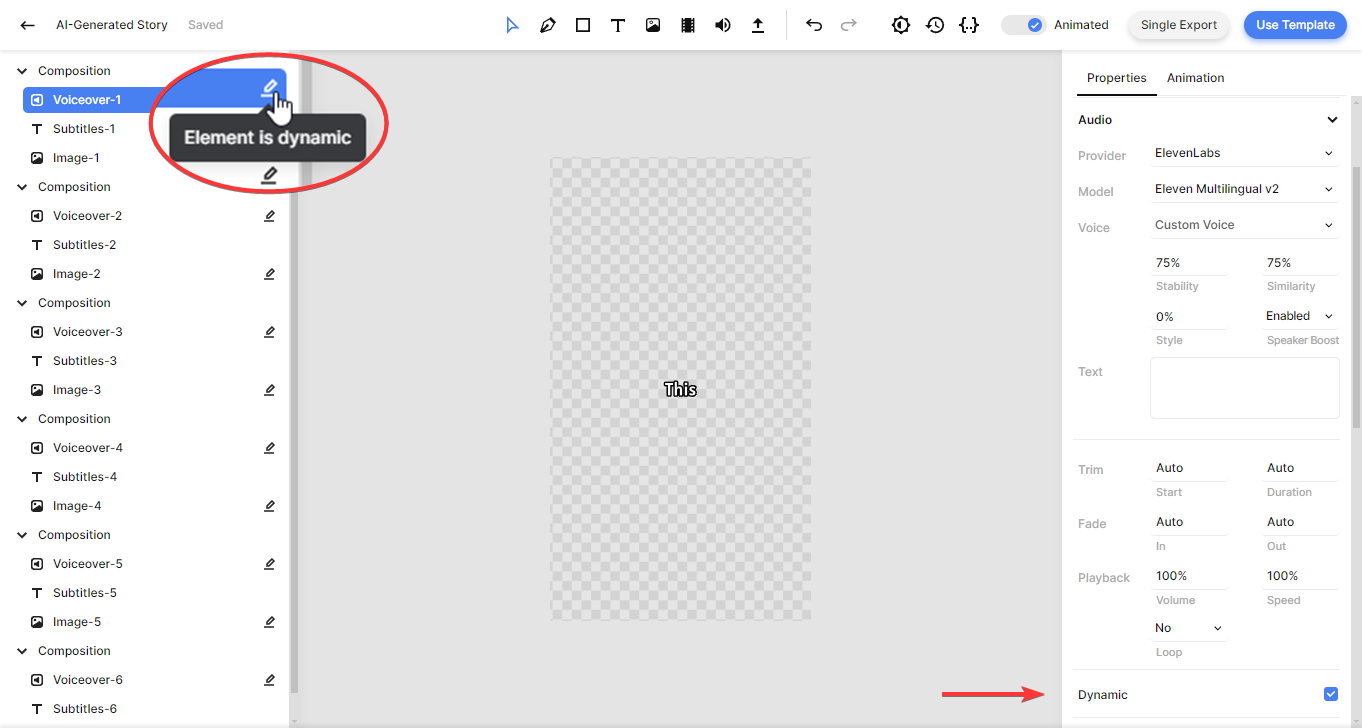This screenshot has height=728, width=1362.
Task: Choose the rectangle shape tool
Action: tap(583, 25)
